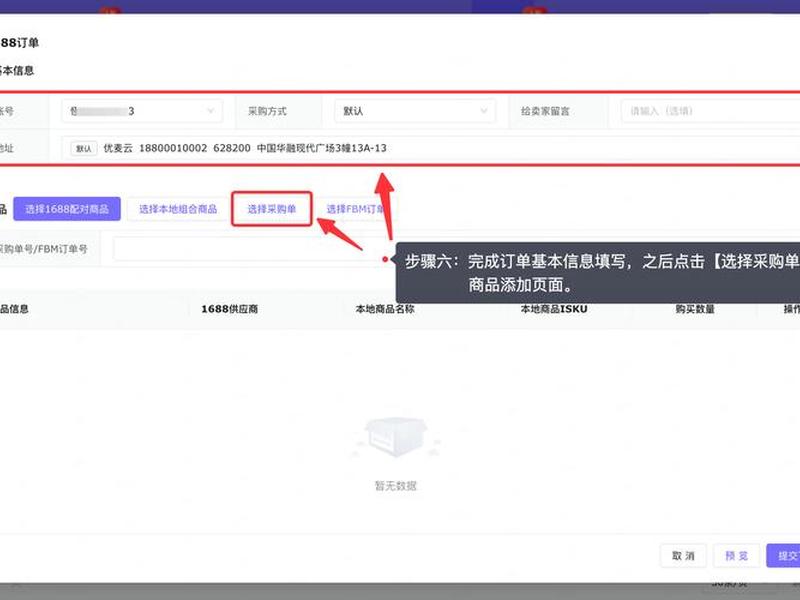Click the address text 中国华融现代广场3幢13A-13
The height and width of the screenshot is (600, 800).
point(321,148)
